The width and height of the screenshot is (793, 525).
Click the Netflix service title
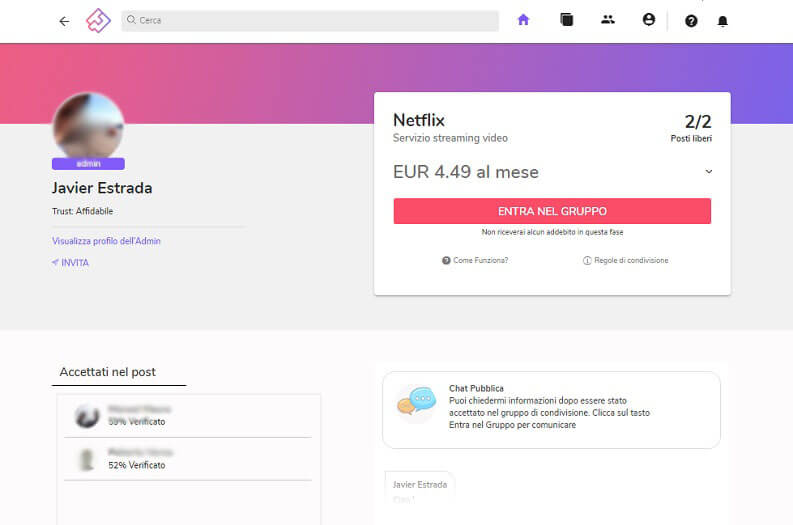click(x=419, y=120)
